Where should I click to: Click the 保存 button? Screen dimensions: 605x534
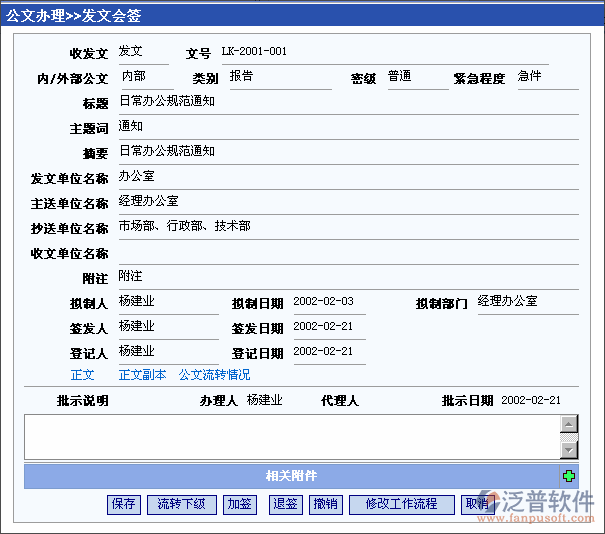[124, 504]
